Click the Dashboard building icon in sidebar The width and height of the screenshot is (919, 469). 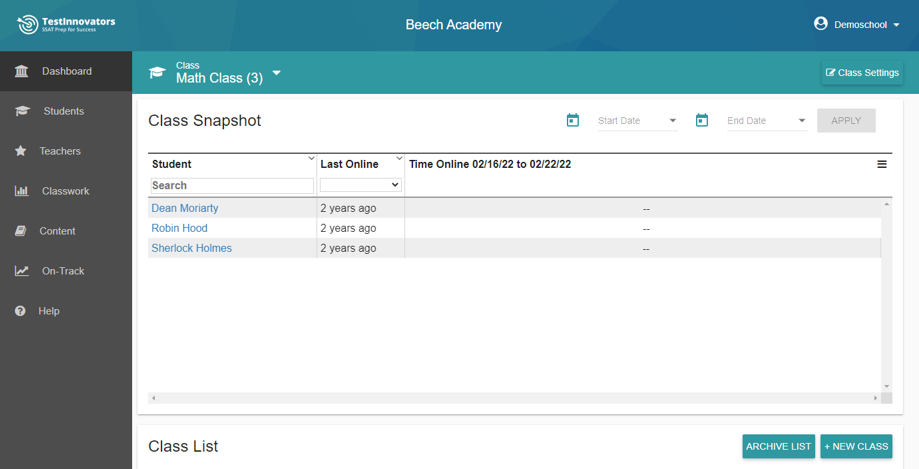click(x=22, y=72)
